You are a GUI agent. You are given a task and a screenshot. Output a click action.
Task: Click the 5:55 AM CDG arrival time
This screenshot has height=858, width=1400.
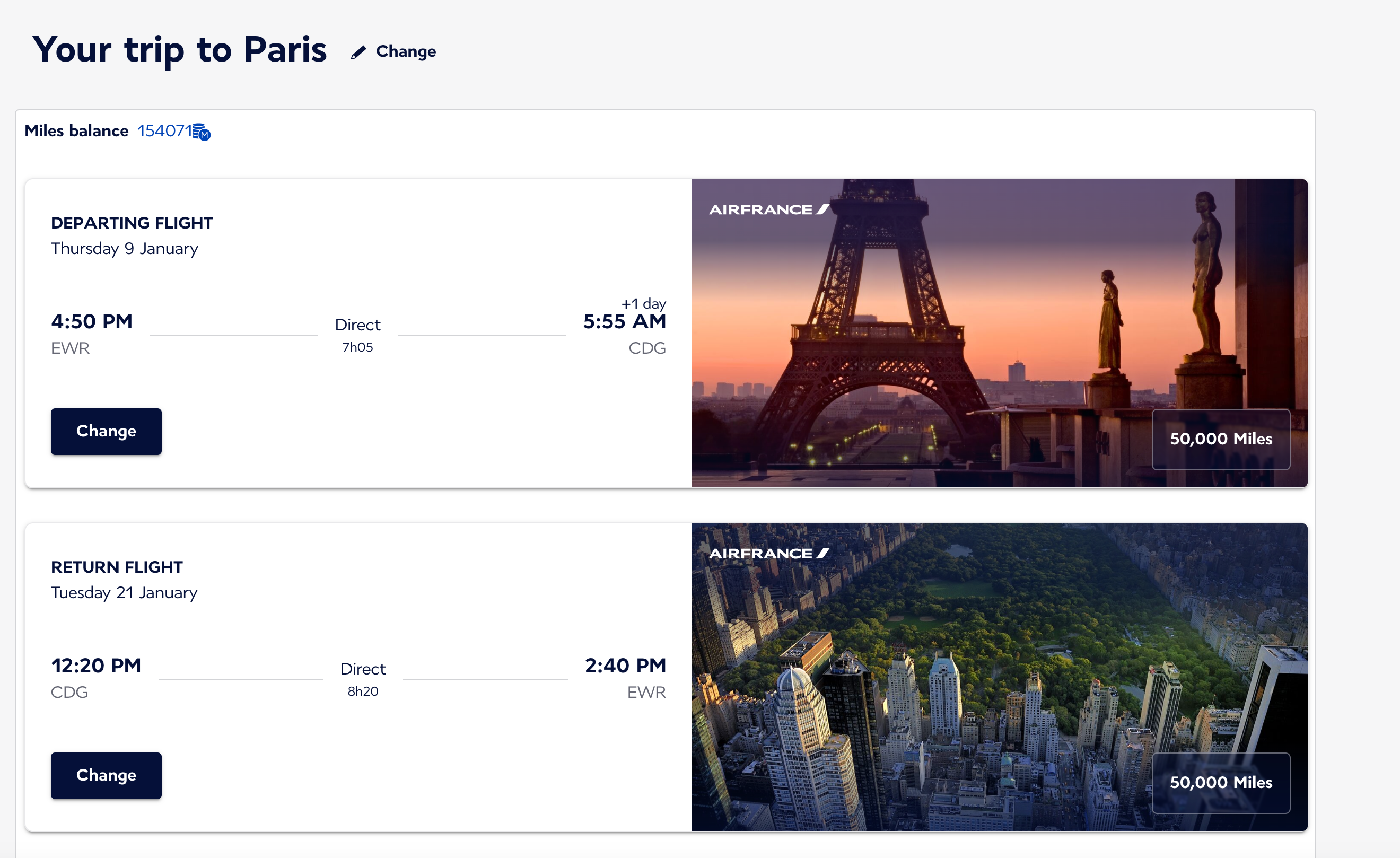click(x=624, y=321)
